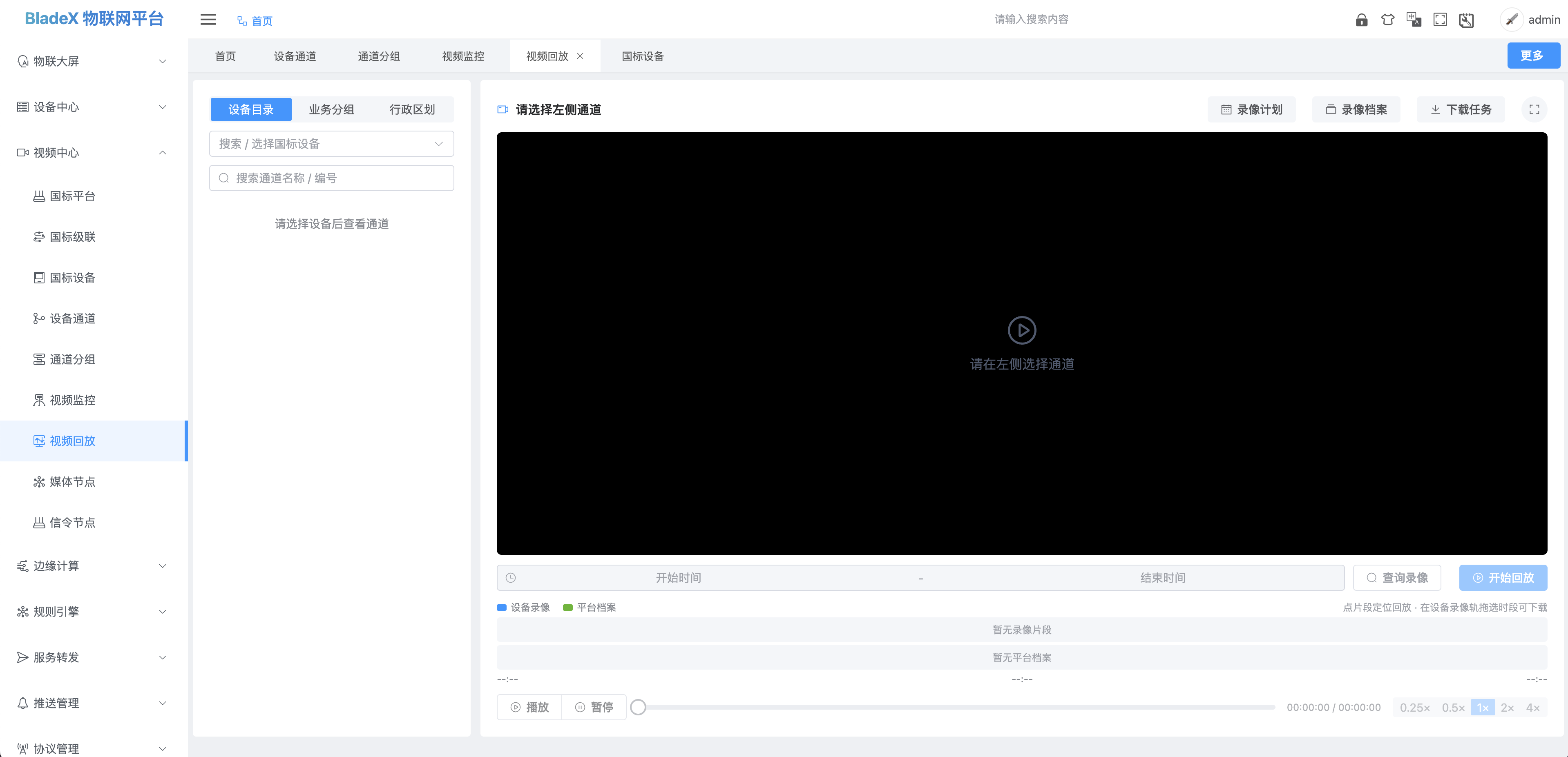Expand 设备中心 menu
1568x757 pixels.
click(93, 107)
